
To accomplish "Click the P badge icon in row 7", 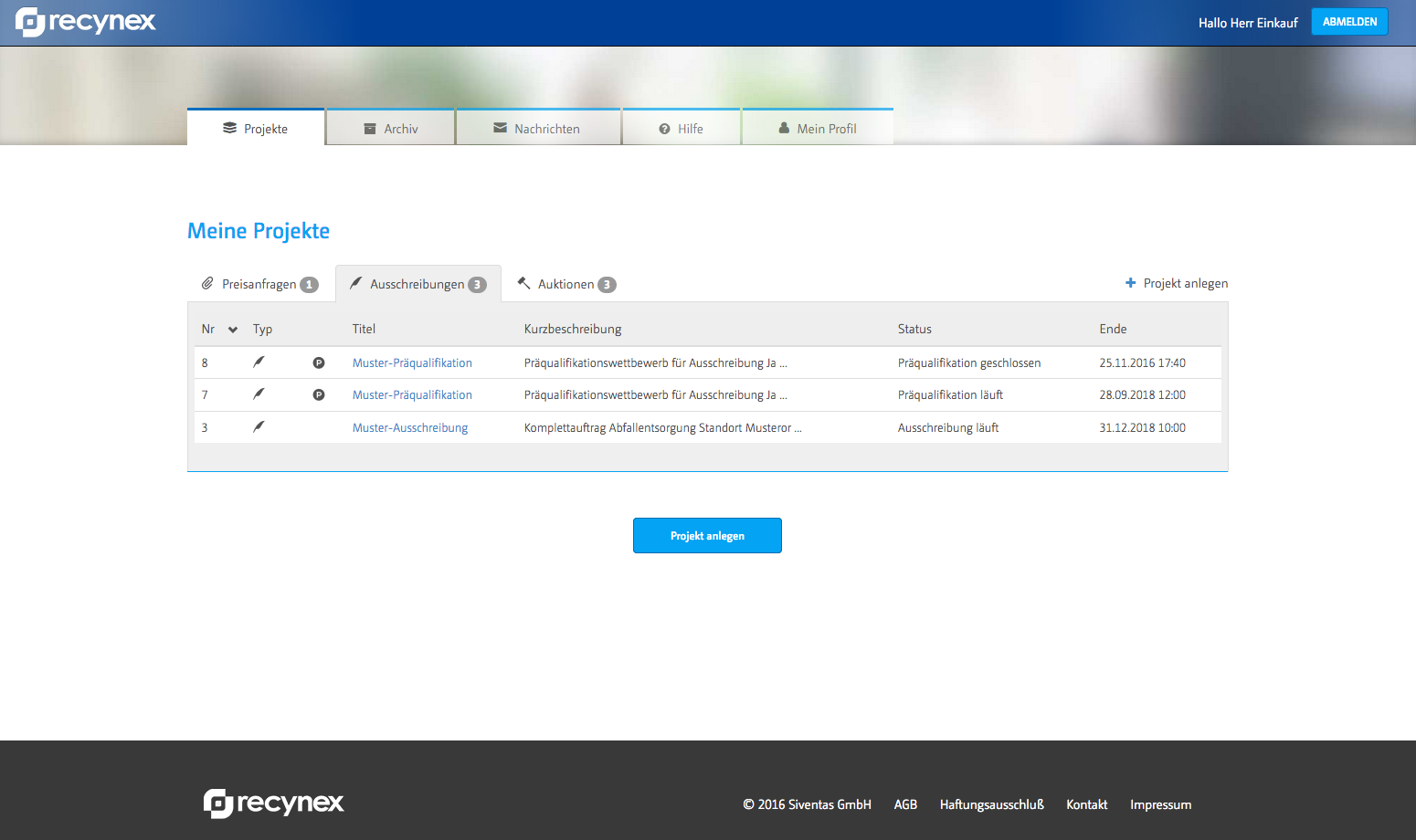I will pyautogui.click(x=319, y=394).
